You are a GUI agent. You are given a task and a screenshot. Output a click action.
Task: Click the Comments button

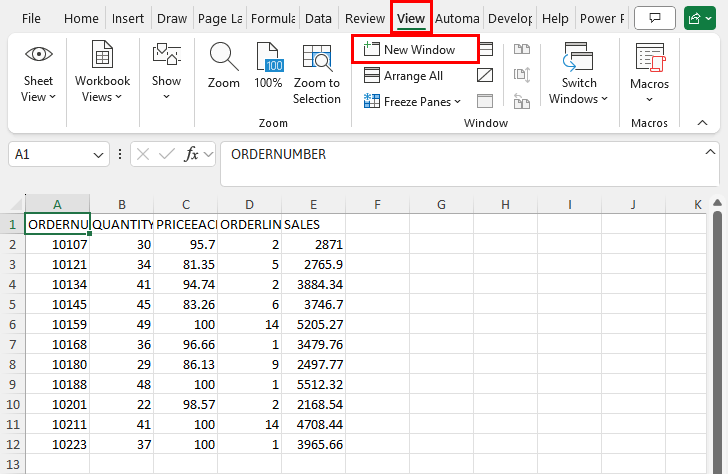655,18
